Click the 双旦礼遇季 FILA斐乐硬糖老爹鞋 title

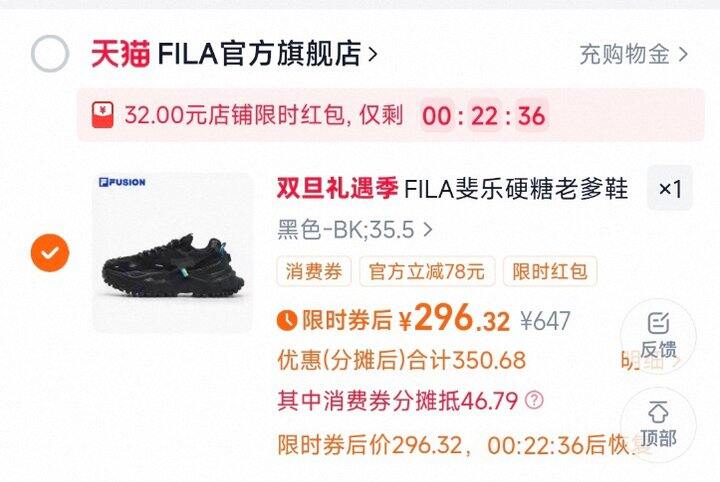tap(452, 189)
